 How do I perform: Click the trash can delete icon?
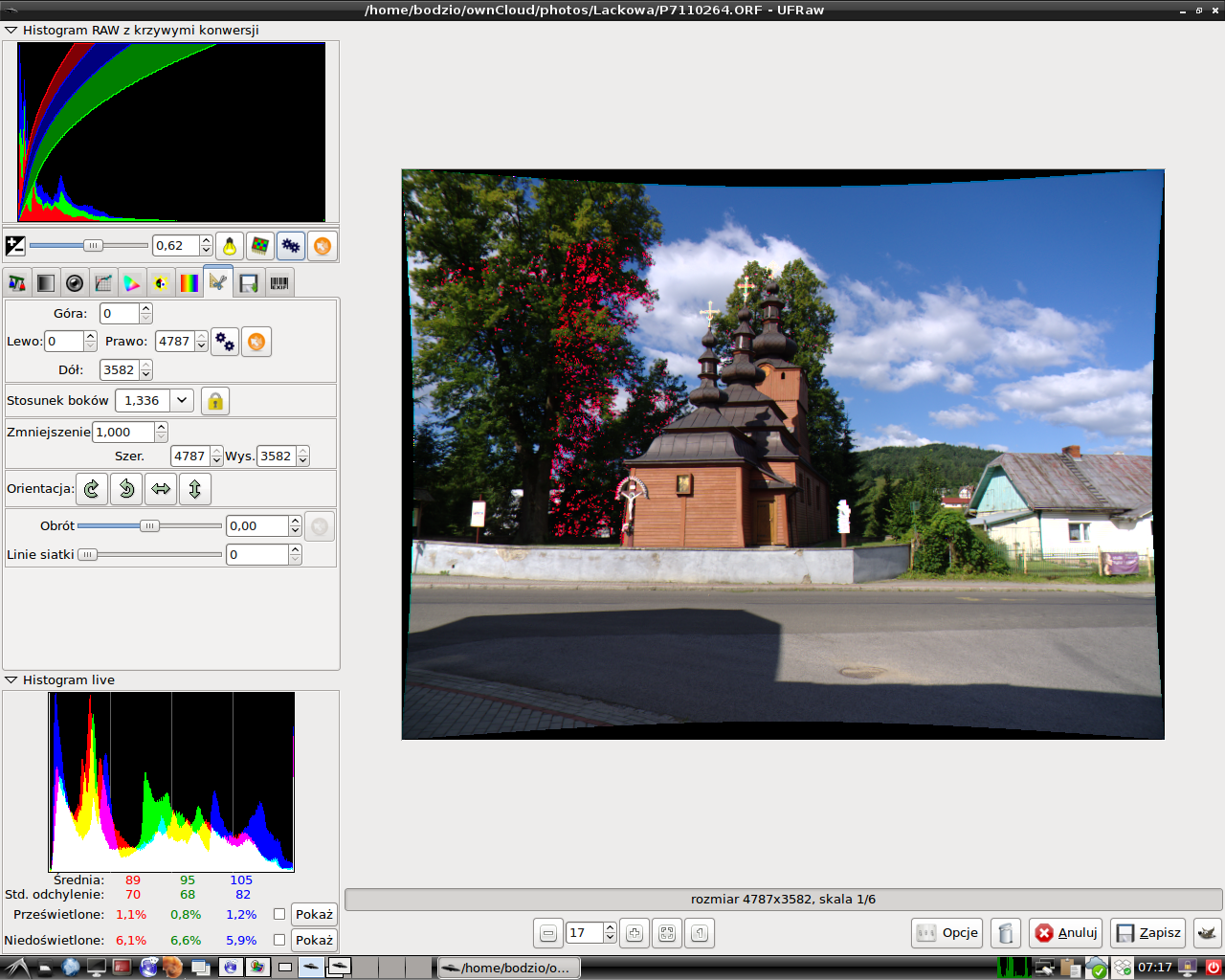coord(1005,933)
